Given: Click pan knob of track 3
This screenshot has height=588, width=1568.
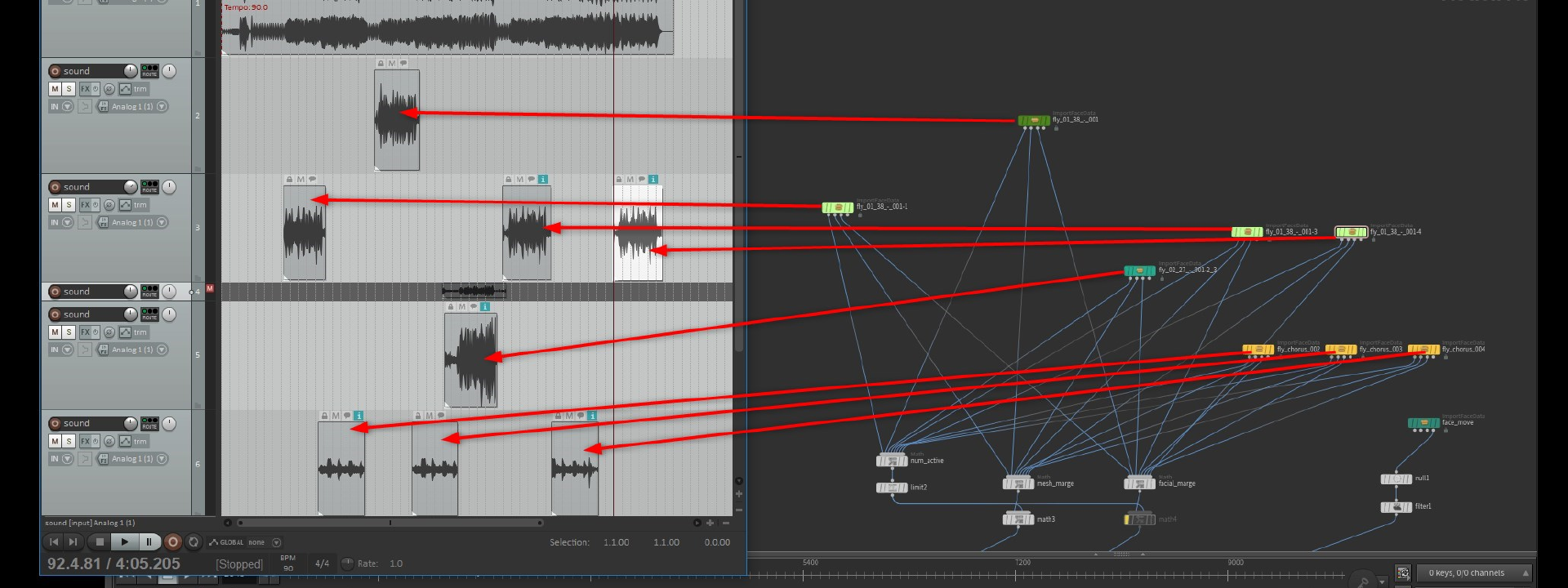Looking at the screenshot, I should (169, 187).
